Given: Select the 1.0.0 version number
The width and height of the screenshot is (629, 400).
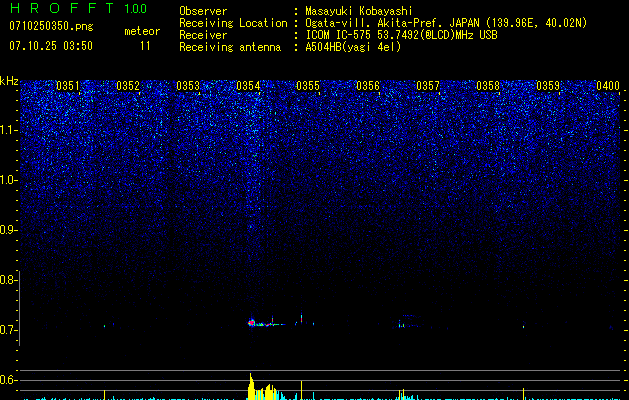Looking at the screenshot, I should tap(135, 8).
